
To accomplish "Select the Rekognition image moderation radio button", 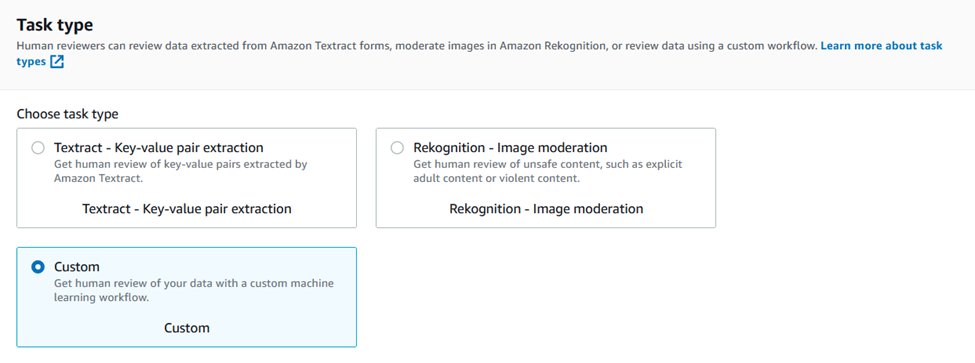I will pos(397,148).
